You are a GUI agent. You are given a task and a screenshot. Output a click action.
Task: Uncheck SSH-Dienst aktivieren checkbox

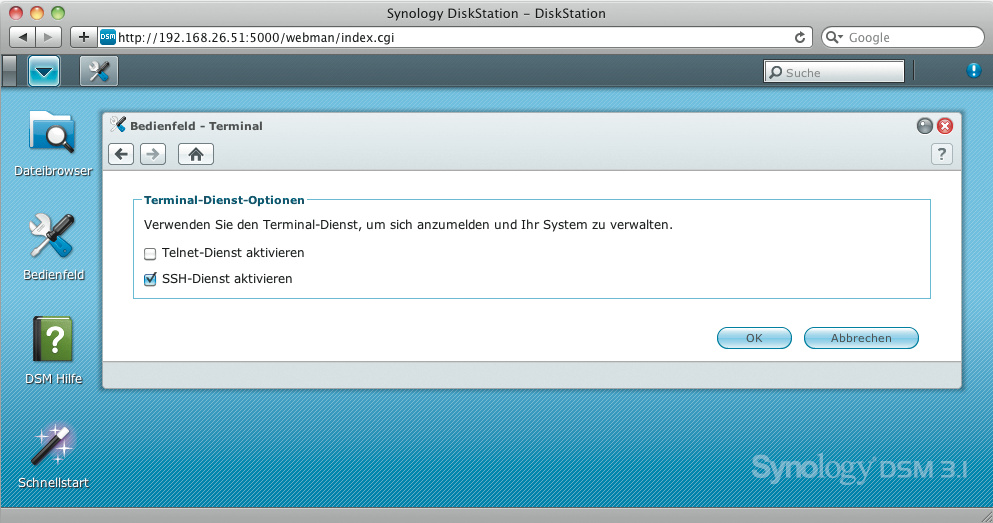click(x=150, y=279)
